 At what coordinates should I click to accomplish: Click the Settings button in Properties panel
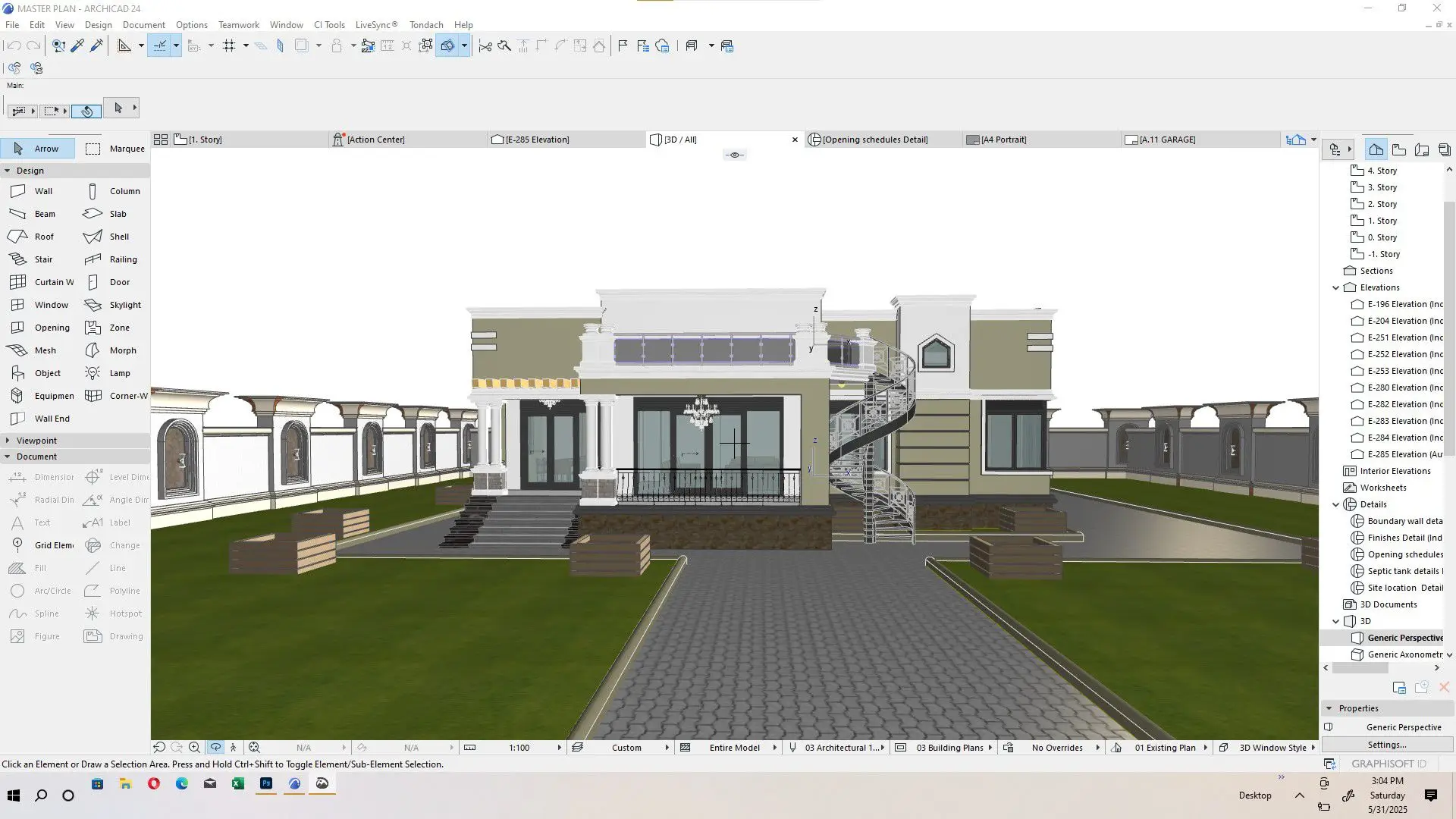click(1385, 744)
